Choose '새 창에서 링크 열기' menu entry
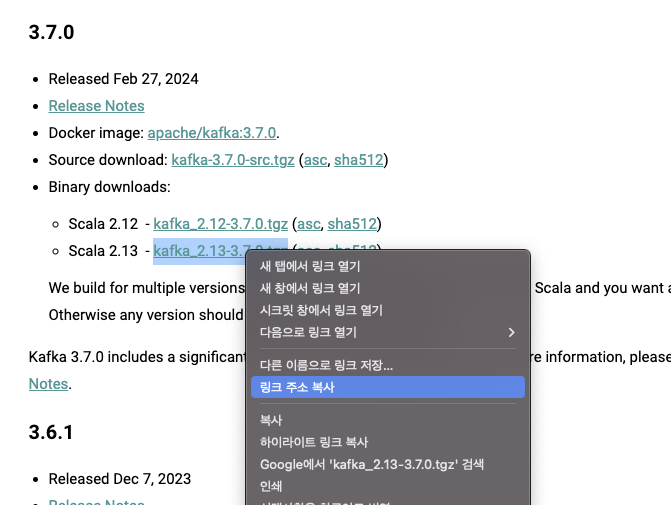This screenshot has width=671, height=505. tap(388, 288)
